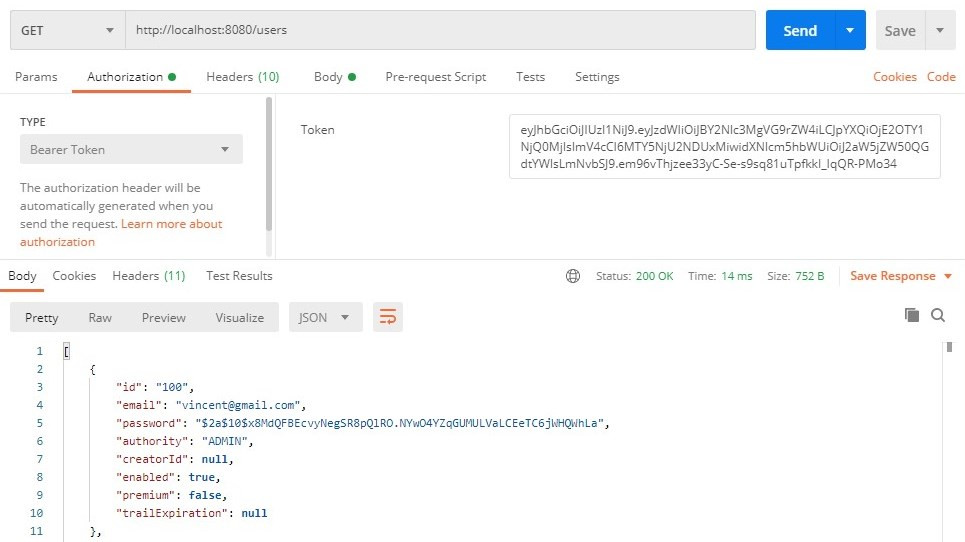Screen dimensions: 965x542
Task: Open the Bearer Token type dropdown
Action: click(131, 149)
